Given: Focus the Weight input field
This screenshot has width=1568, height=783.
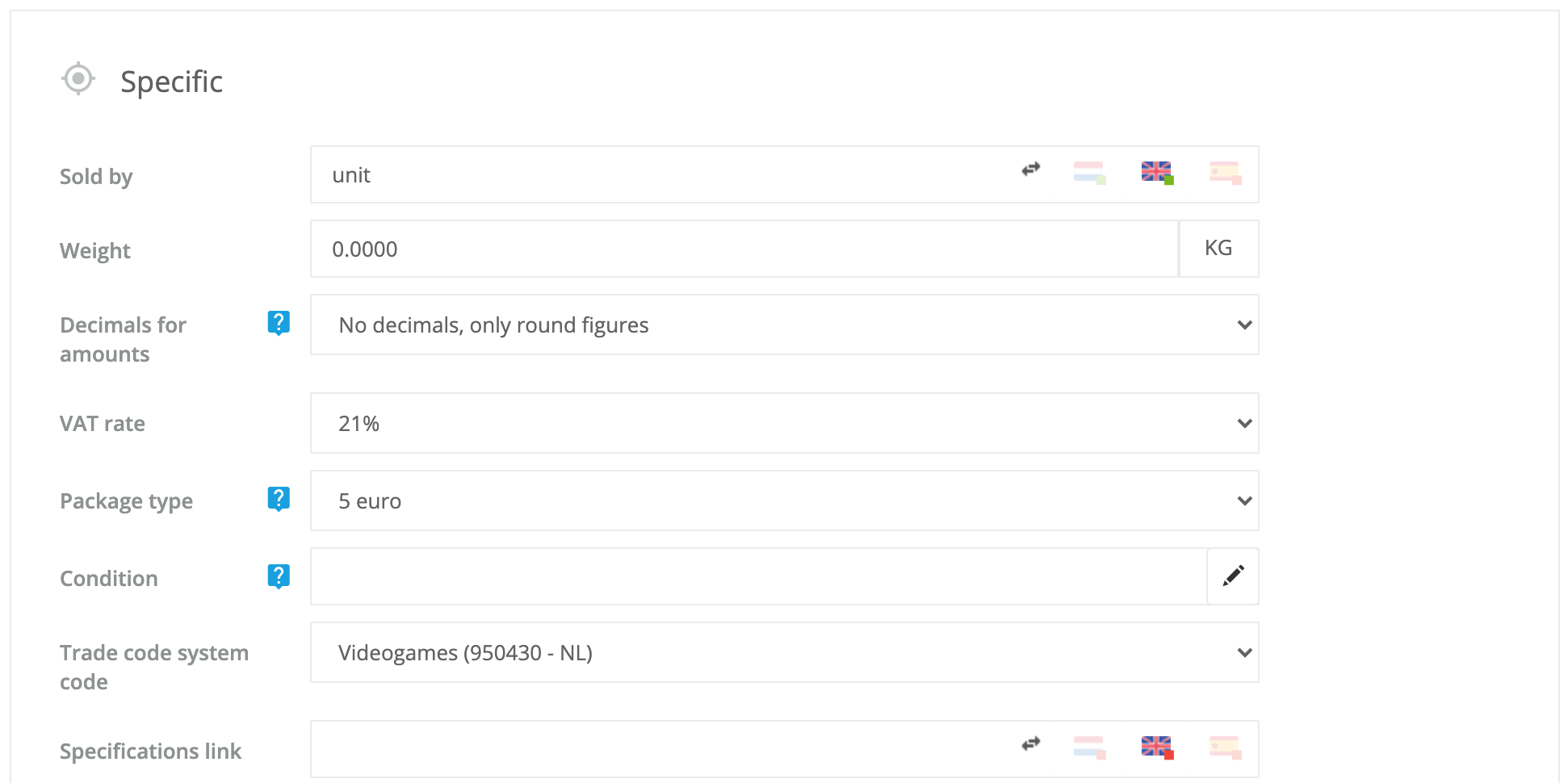Looking at the screenshot, I should pyautogui.click(x=743, y=249).
